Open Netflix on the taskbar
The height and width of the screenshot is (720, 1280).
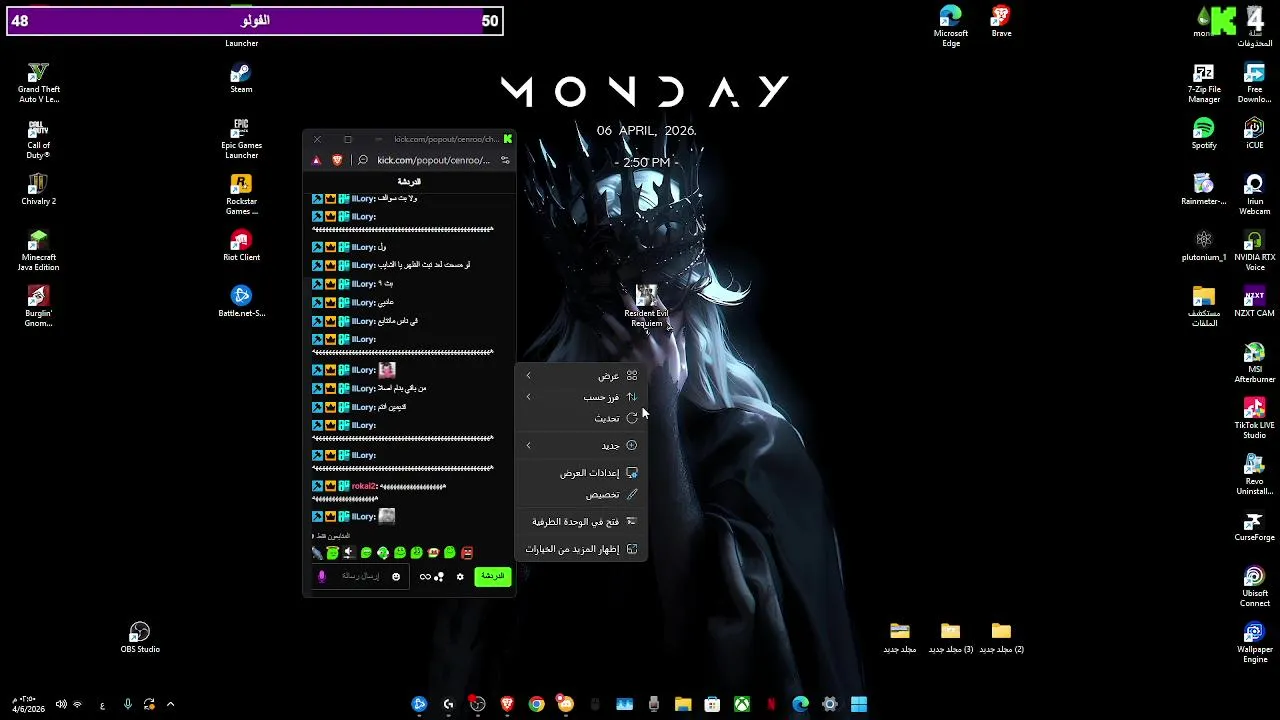771,704
